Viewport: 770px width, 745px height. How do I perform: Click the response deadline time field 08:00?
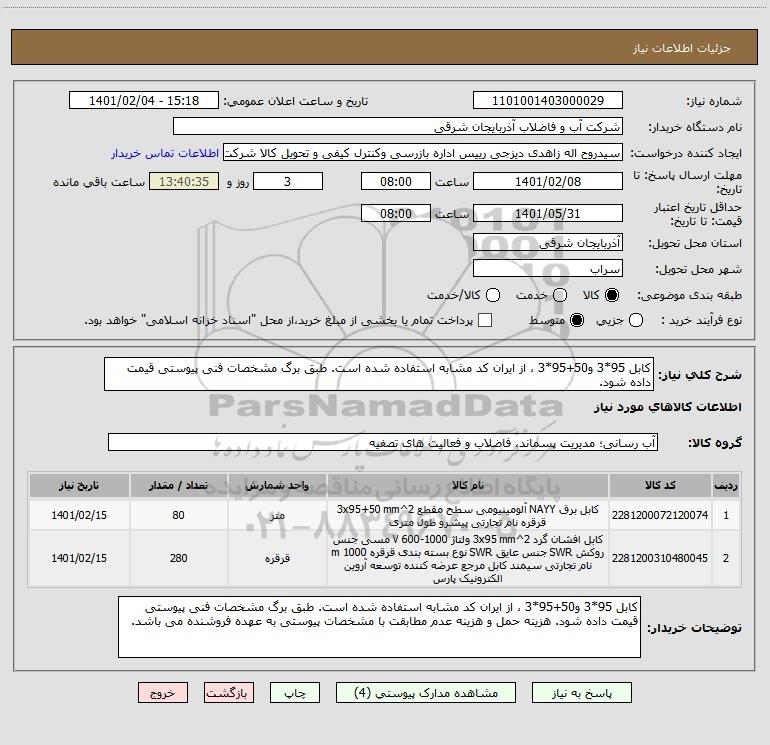[396, 181]
